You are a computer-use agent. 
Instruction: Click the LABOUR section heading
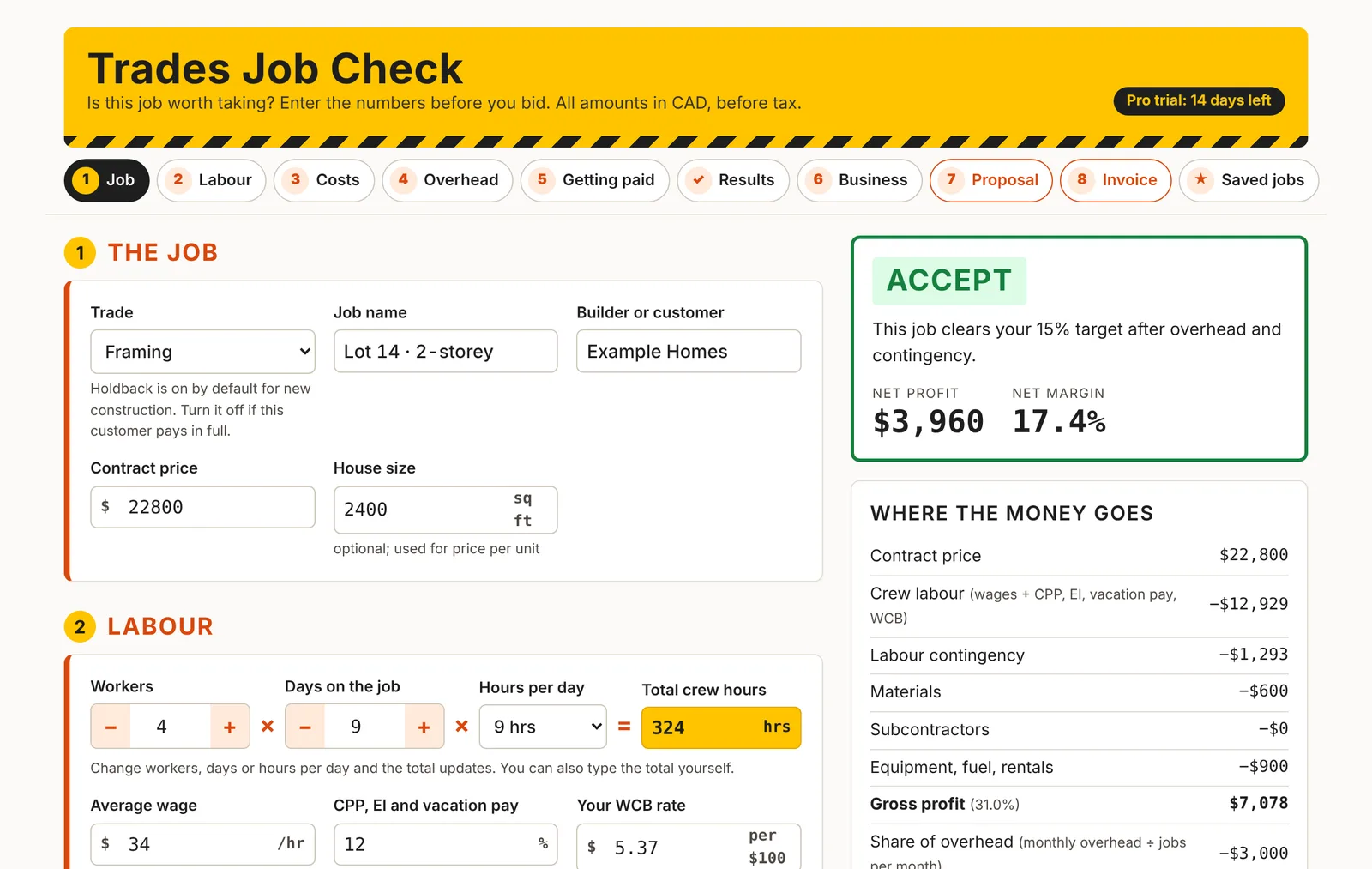point(160,626)
